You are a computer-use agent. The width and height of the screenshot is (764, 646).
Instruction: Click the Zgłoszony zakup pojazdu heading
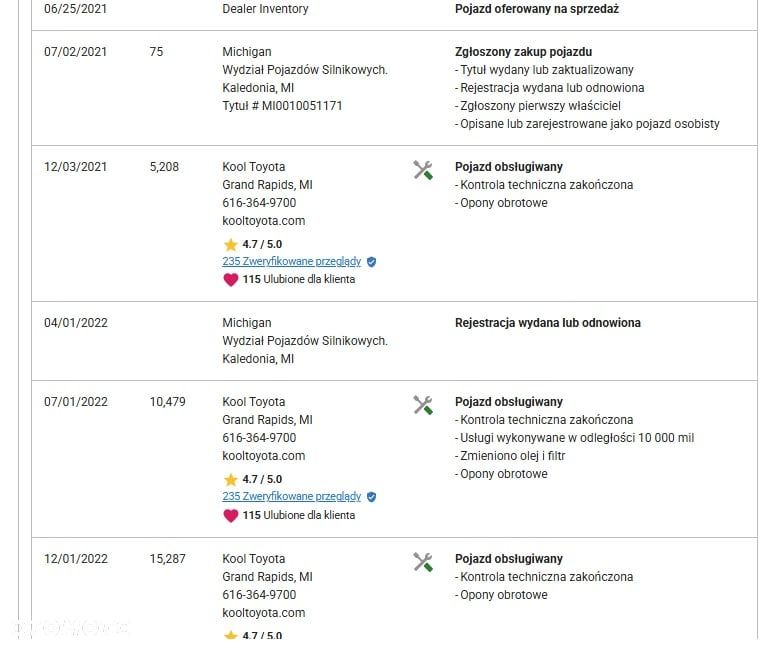[x=523, y=52]
